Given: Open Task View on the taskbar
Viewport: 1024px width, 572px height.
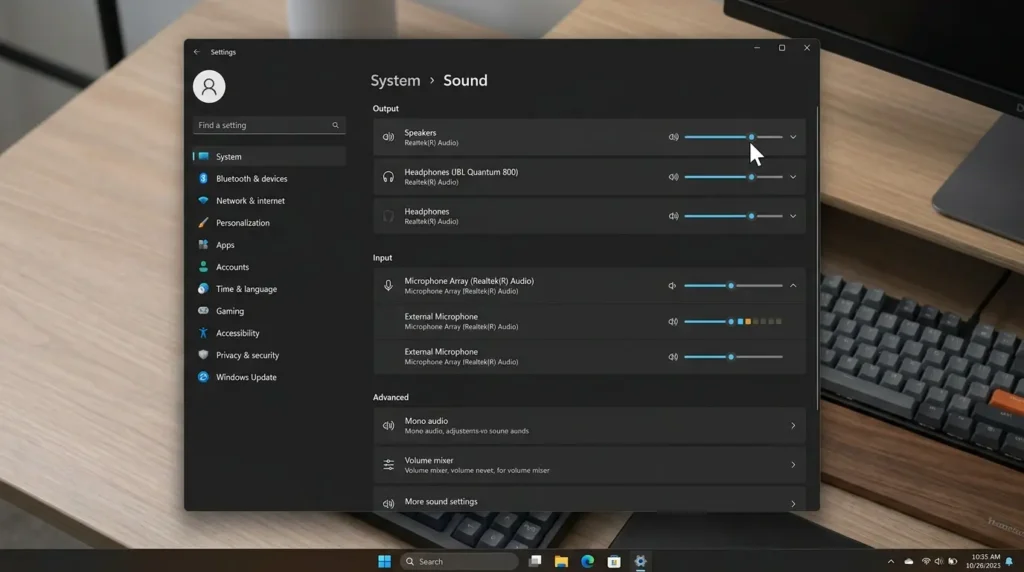Looking at the screenshot, I should (535, 562).
